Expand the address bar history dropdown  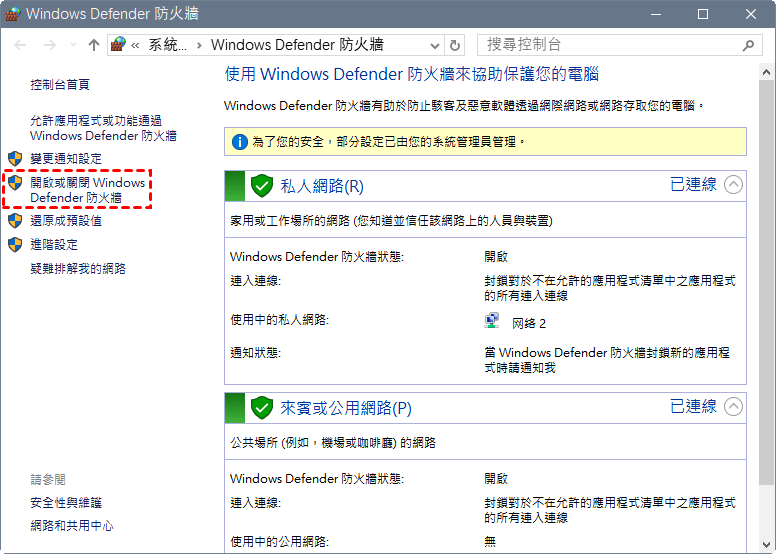pyautogui.click(x=435, y=46)
